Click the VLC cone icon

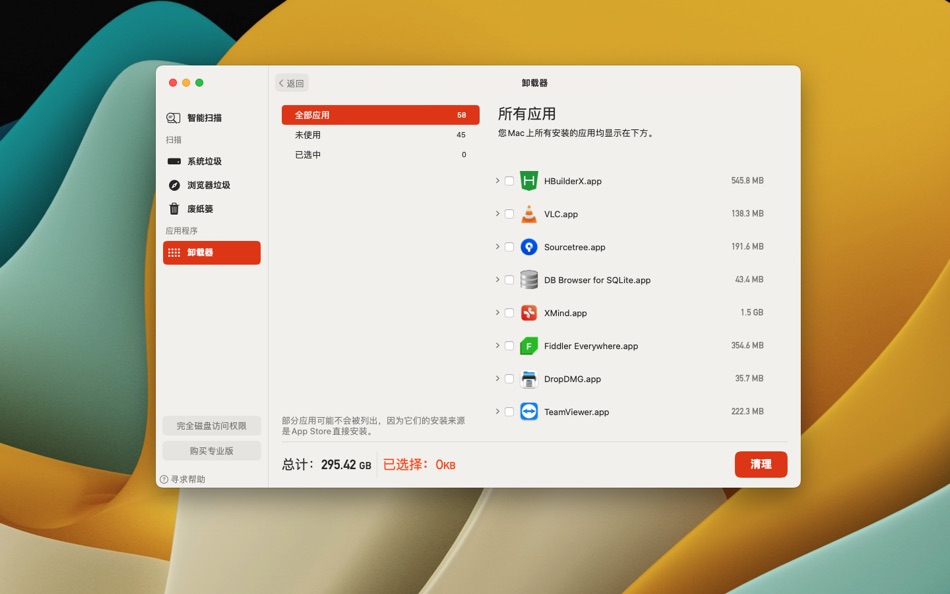pyautogui.click(x=529, y=213)
